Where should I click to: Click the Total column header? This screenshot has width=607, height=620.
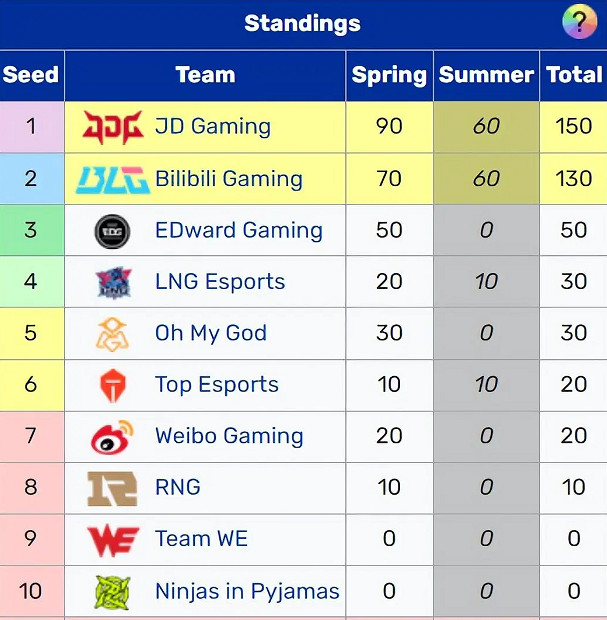point(574,75)
